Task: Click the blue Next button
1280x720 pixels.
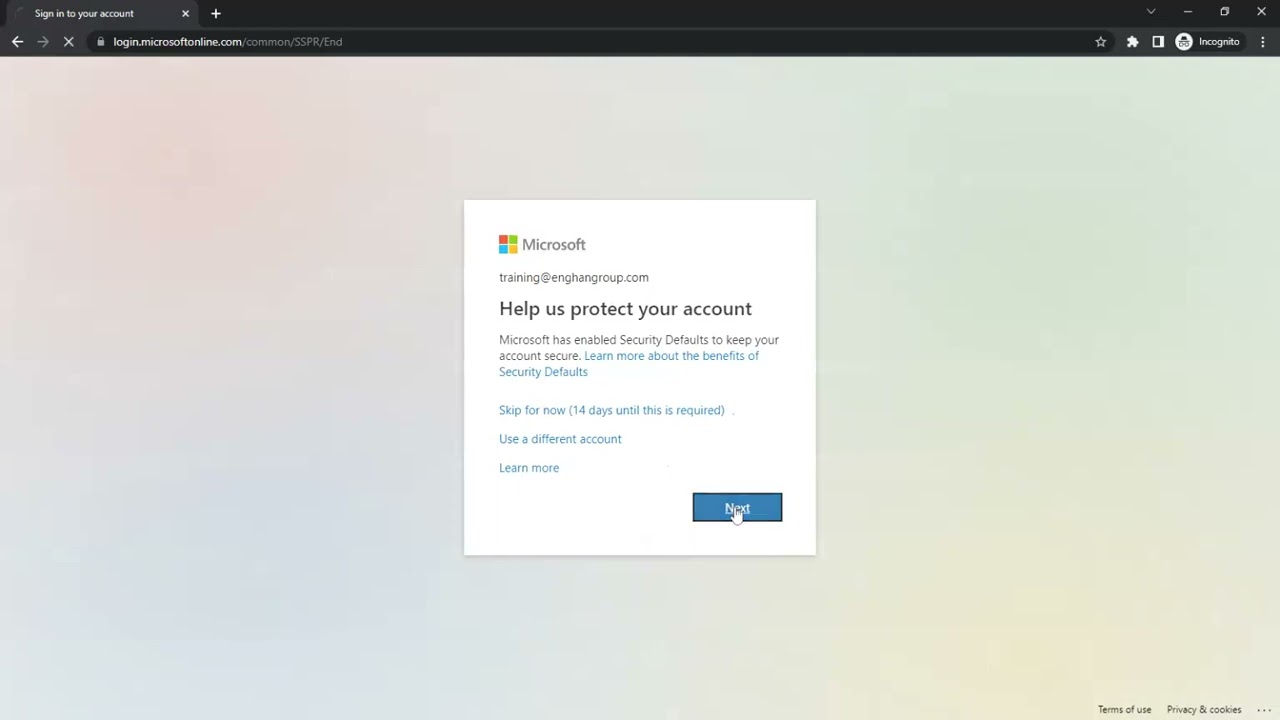Action: pyautogui.click(x=737, y=507)
